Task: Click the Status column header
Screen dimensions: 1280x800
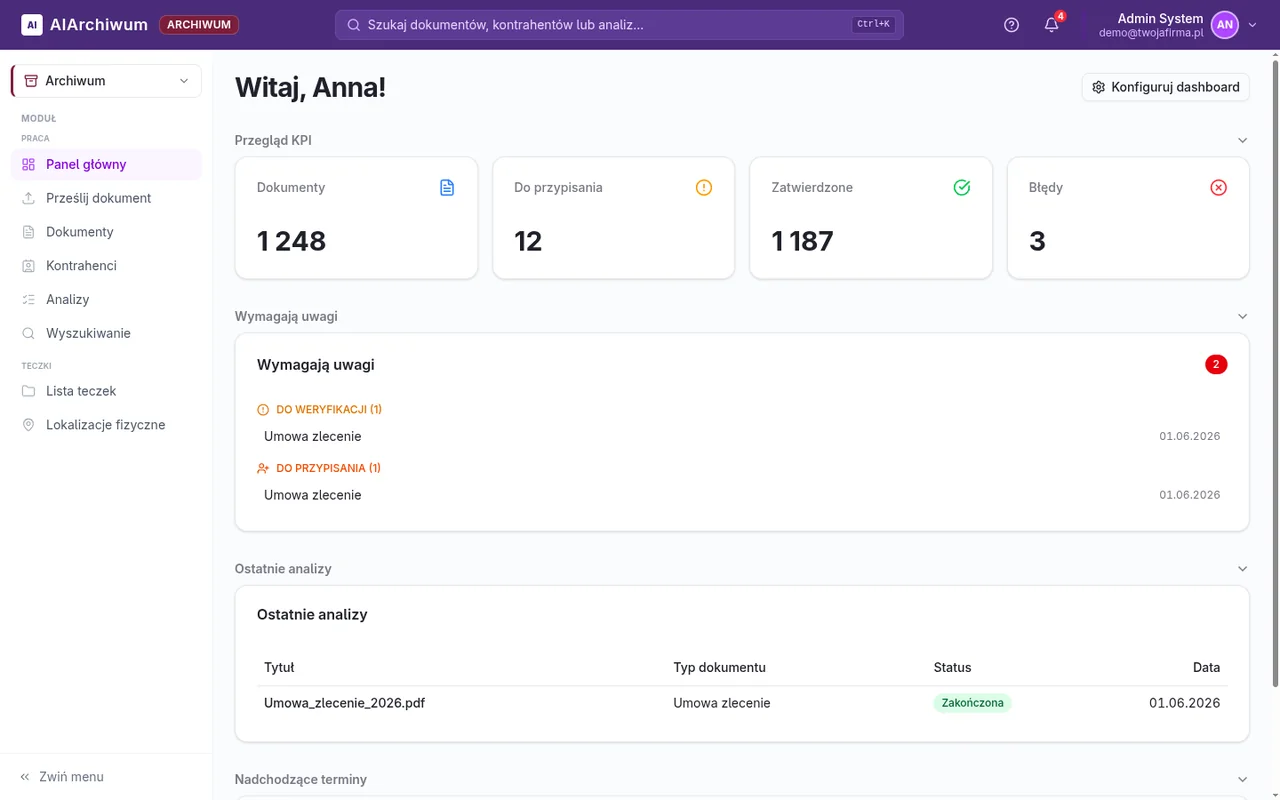Action: point(952,668)
